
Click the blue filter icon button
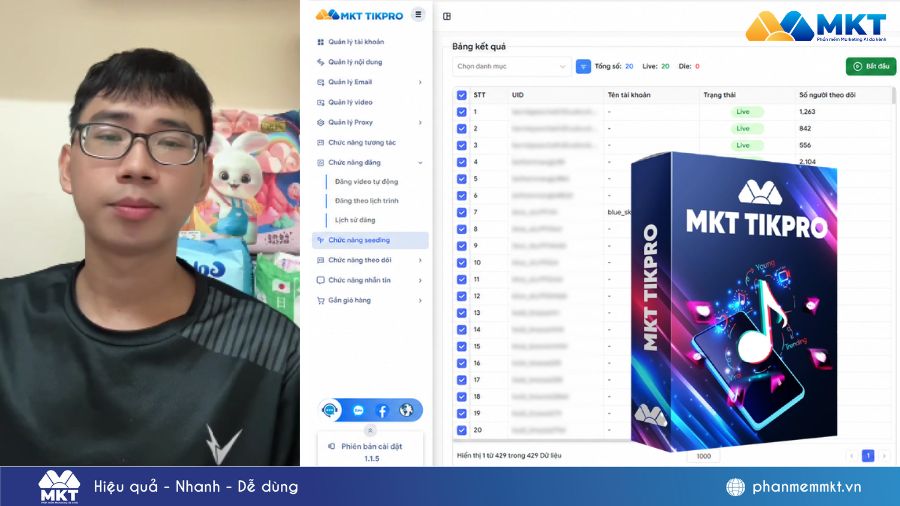(x=583, y=67)
